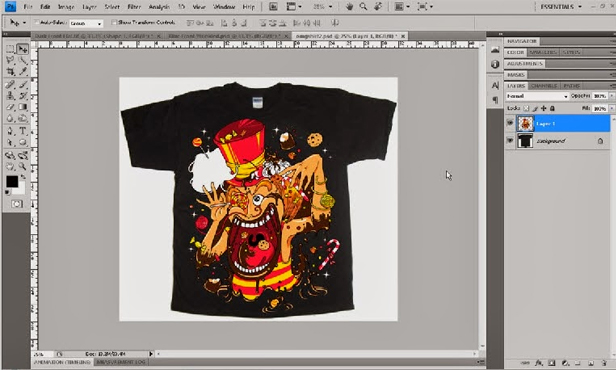The image size is (616, 370).
Task: Select the Shape tool
Action: 22,142
